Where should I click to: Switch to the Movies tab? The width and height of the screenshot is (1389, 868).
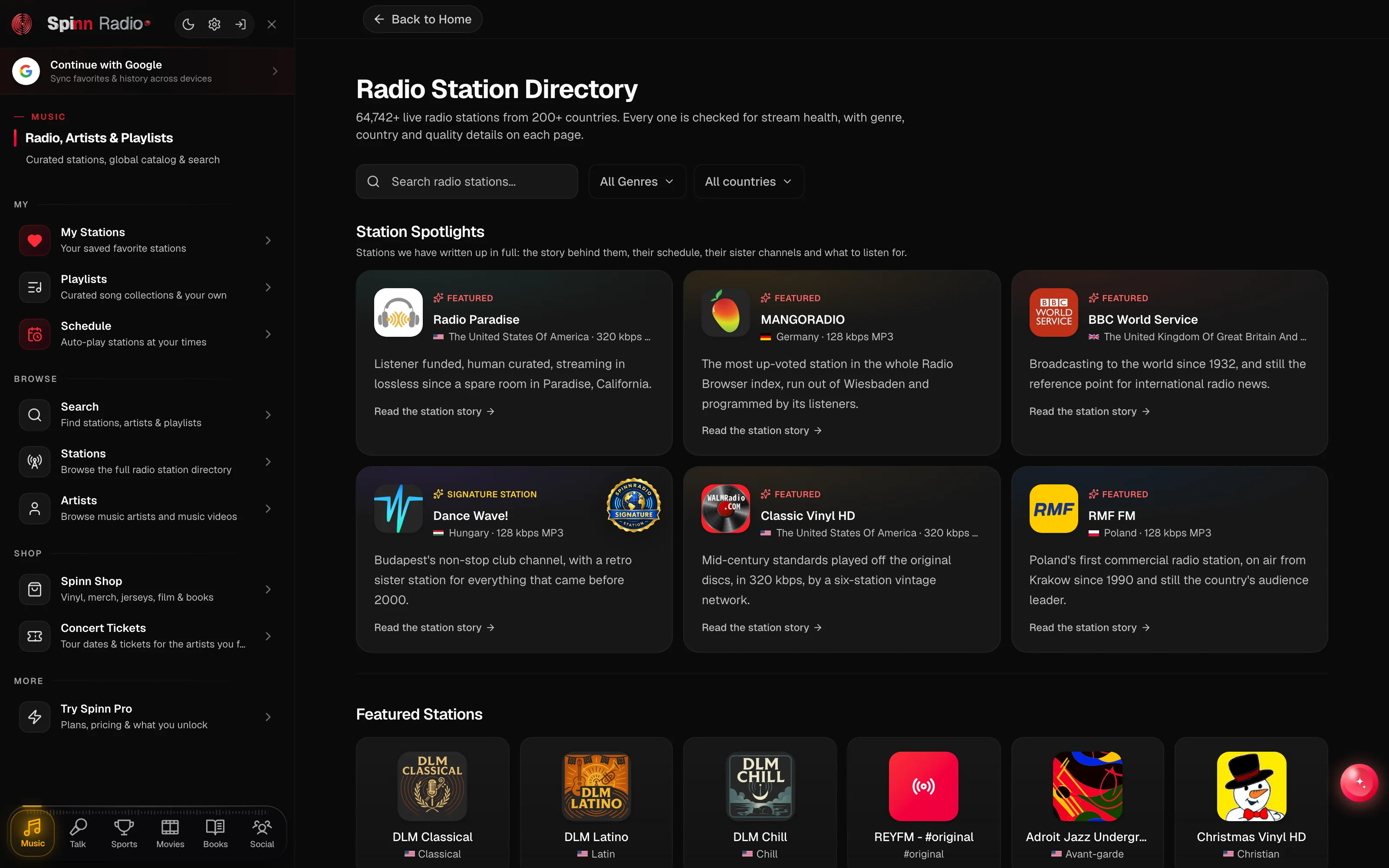[x=171, y=833]
